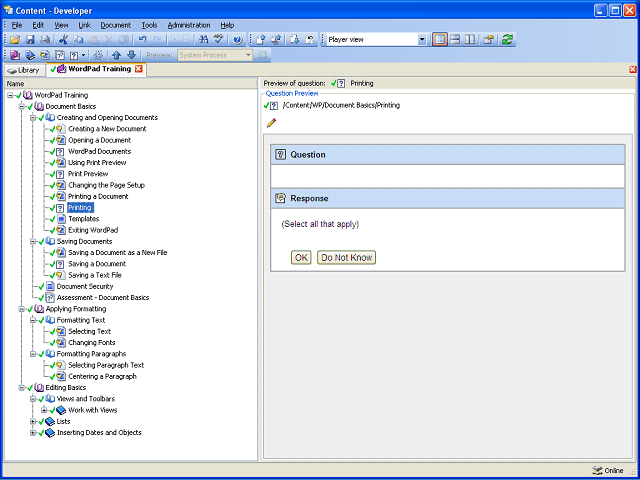Select Creating a New Document topic
The width and height of the screenshot is (640, 480).
pos(107,129)
